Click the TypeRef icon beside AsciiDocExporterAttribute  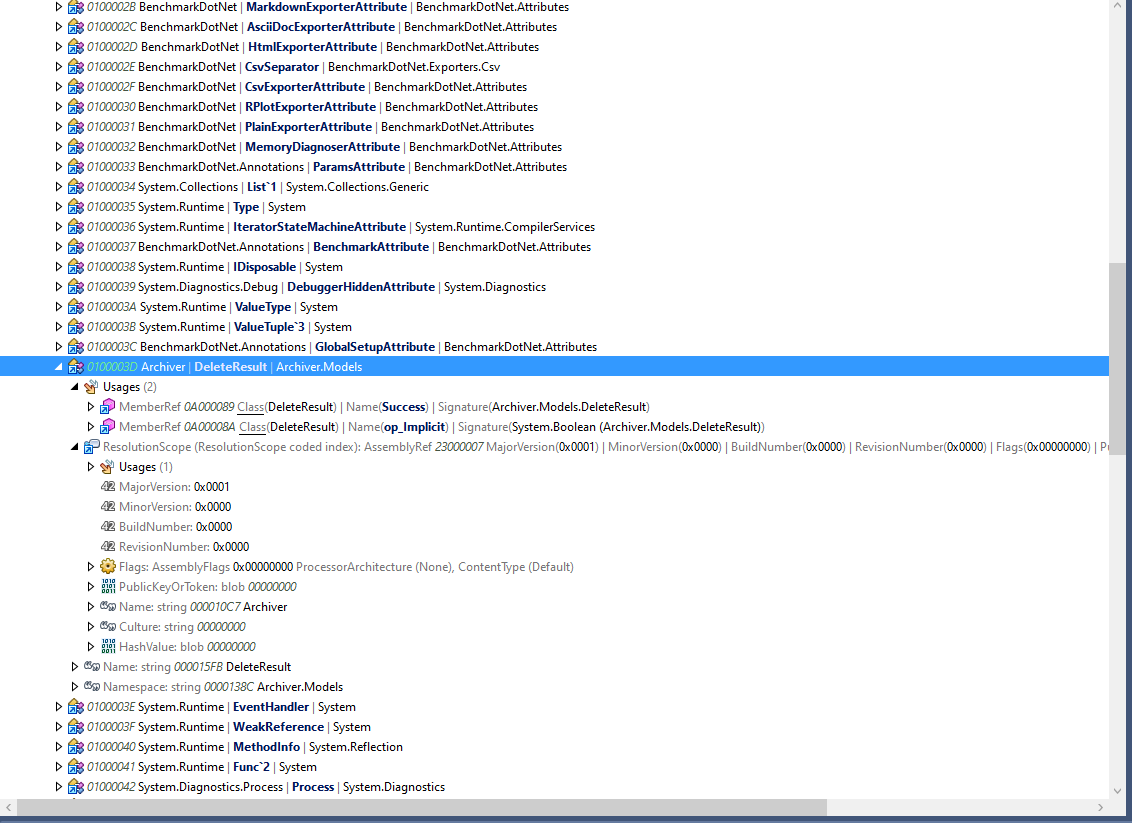pyautogui.click(x=75, y=27)
